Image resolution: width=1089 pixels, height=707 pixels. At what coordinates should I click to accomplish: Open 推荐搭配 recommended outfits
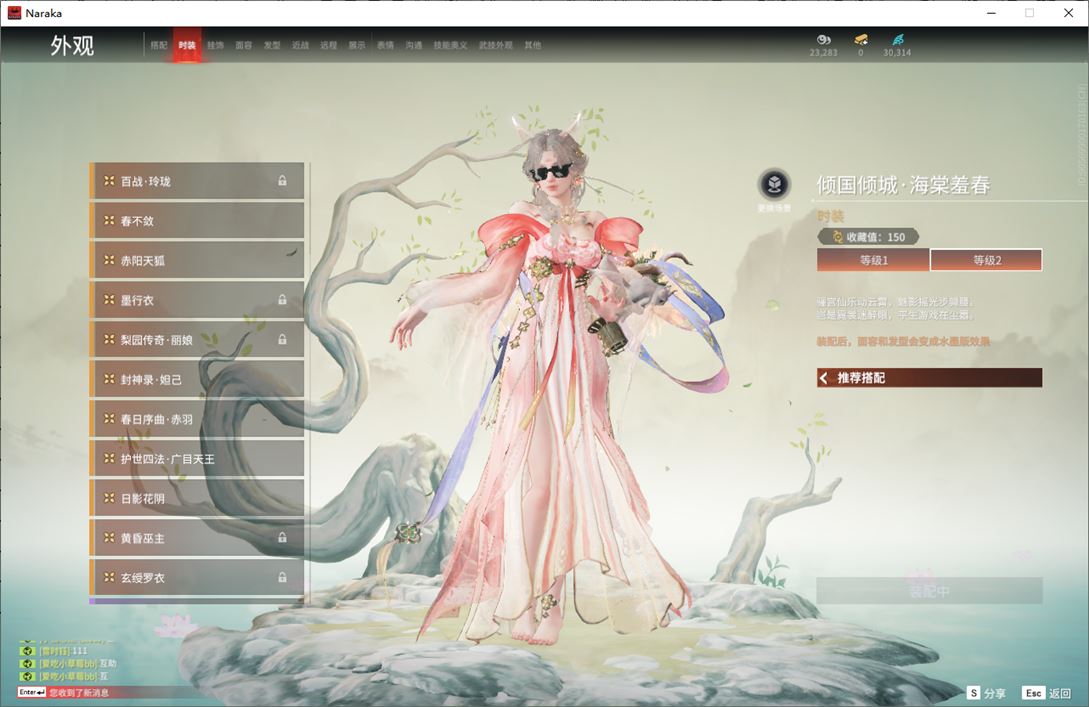pyautogui.click(x=929, y=378)
